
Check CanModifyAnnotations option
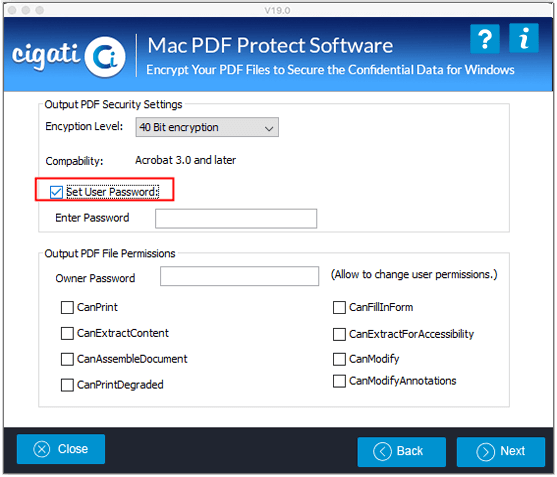[x=340, y=382]
